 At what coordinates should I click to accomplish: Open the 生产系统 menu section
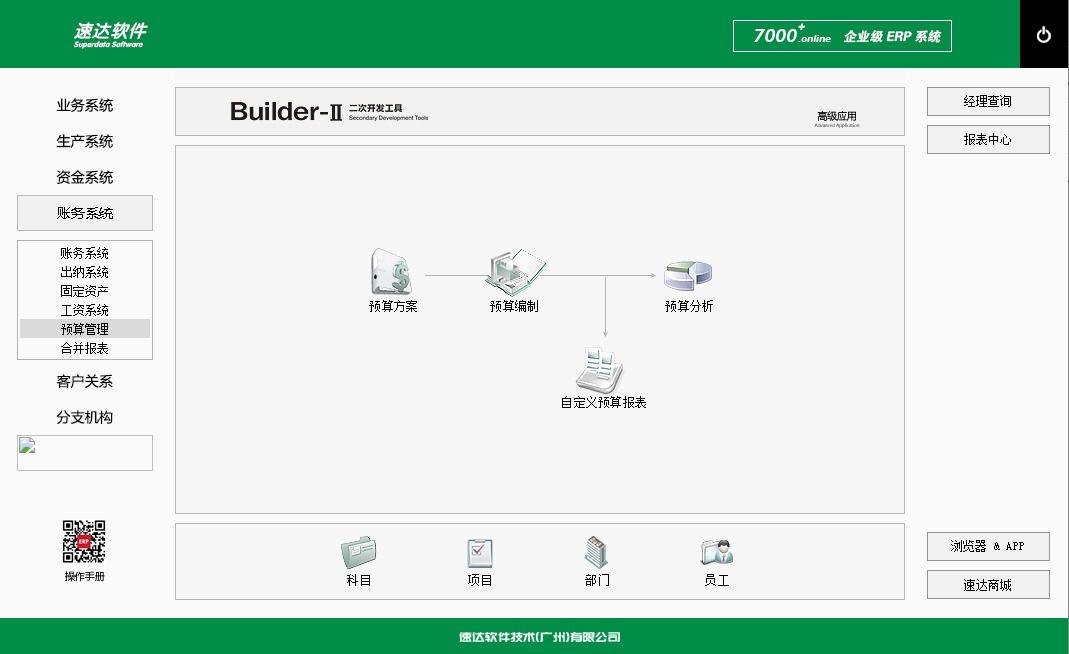click(x=84, y=141)
